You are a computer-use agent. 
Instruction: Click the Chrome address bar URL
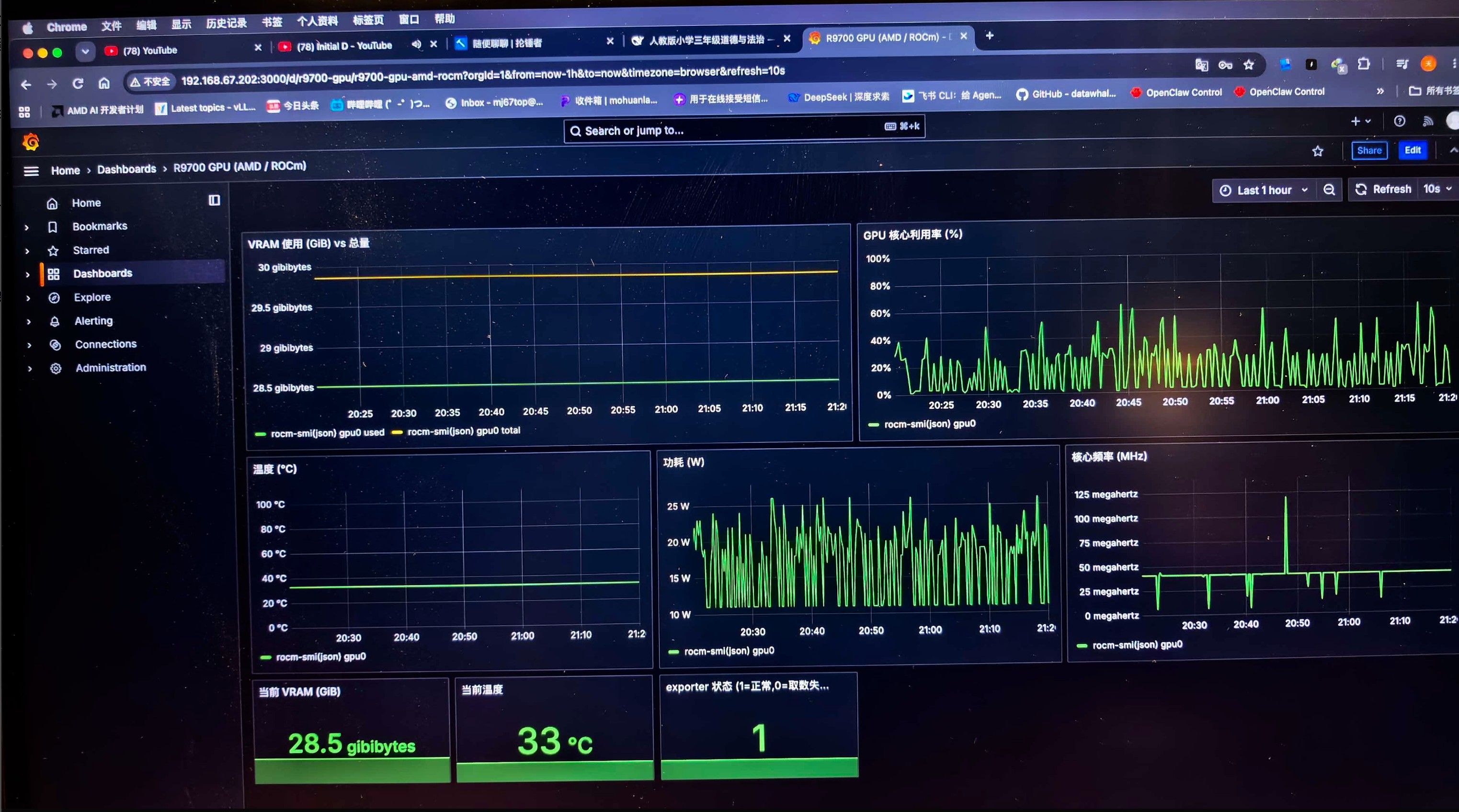tap(482, 75)
